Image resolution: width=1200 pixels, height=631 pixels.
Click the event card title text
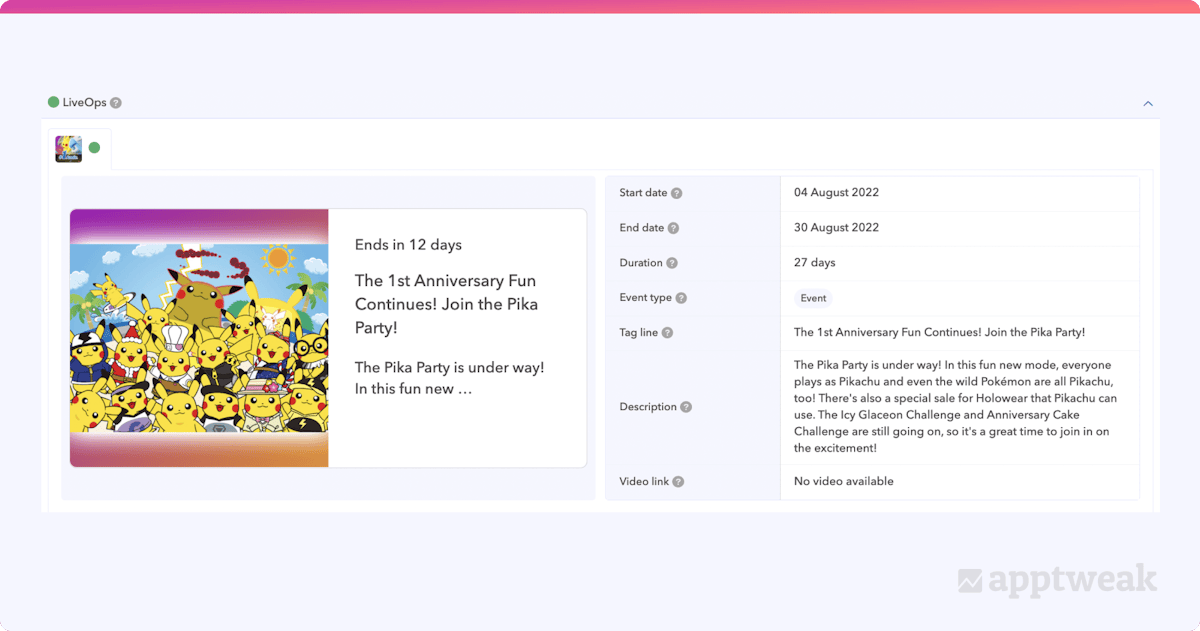tap(446, 304)
